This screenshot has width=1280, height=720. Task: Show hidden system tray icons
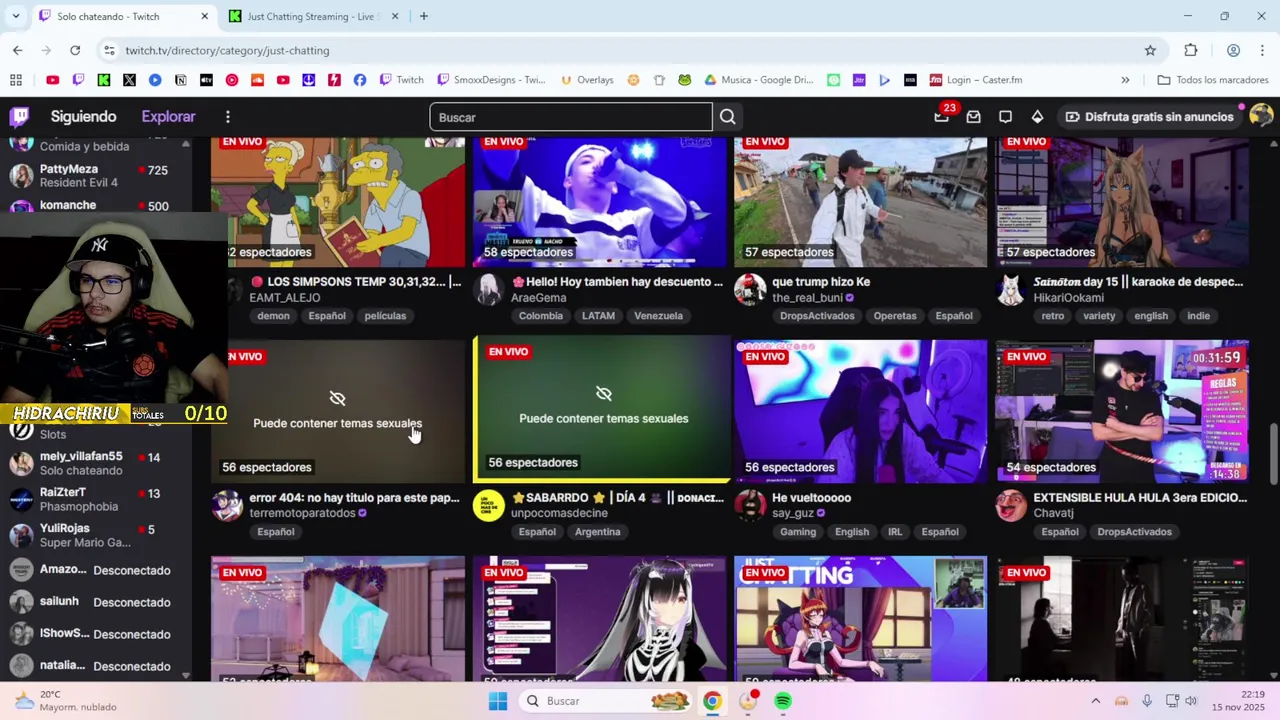[x=1095, y=701]
